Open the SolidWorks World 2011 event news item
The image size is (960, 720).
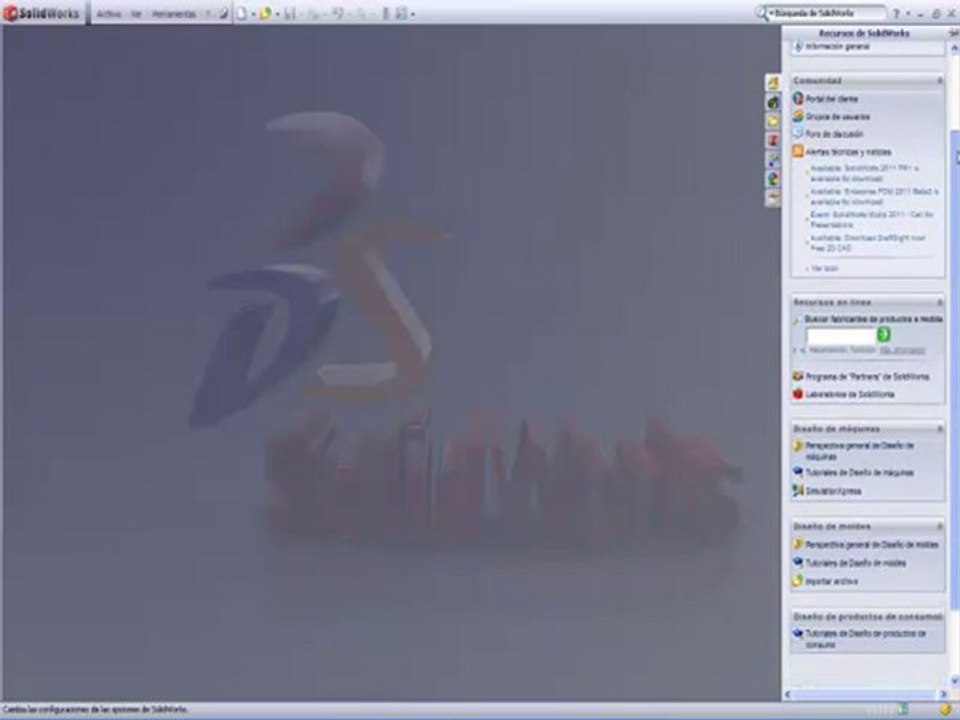(871, 220)
